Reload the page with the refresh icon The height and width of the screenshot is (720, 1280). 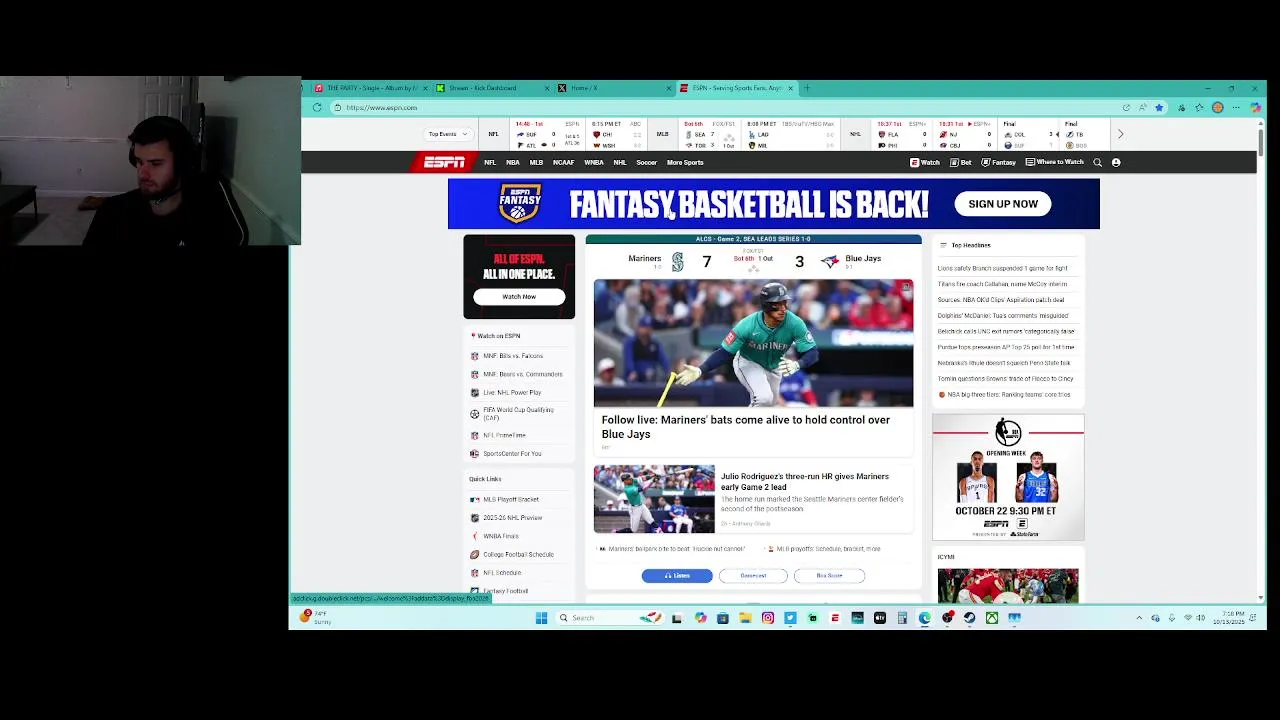[x=317, y=107]
